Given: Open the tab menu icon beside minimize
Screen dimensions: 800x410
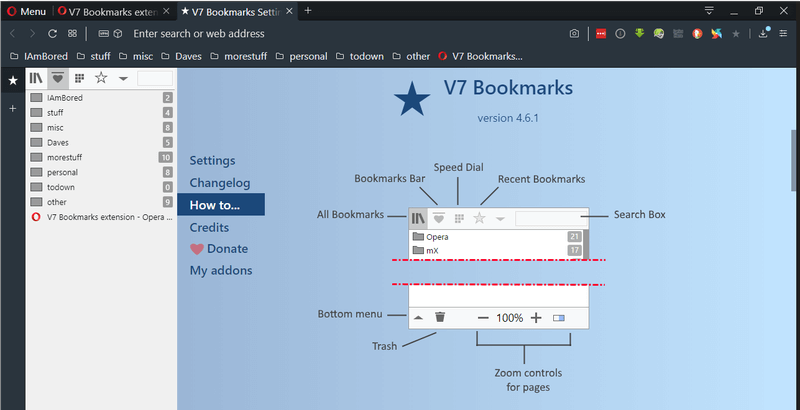Looking at the screenshot, I should [709, 11].
